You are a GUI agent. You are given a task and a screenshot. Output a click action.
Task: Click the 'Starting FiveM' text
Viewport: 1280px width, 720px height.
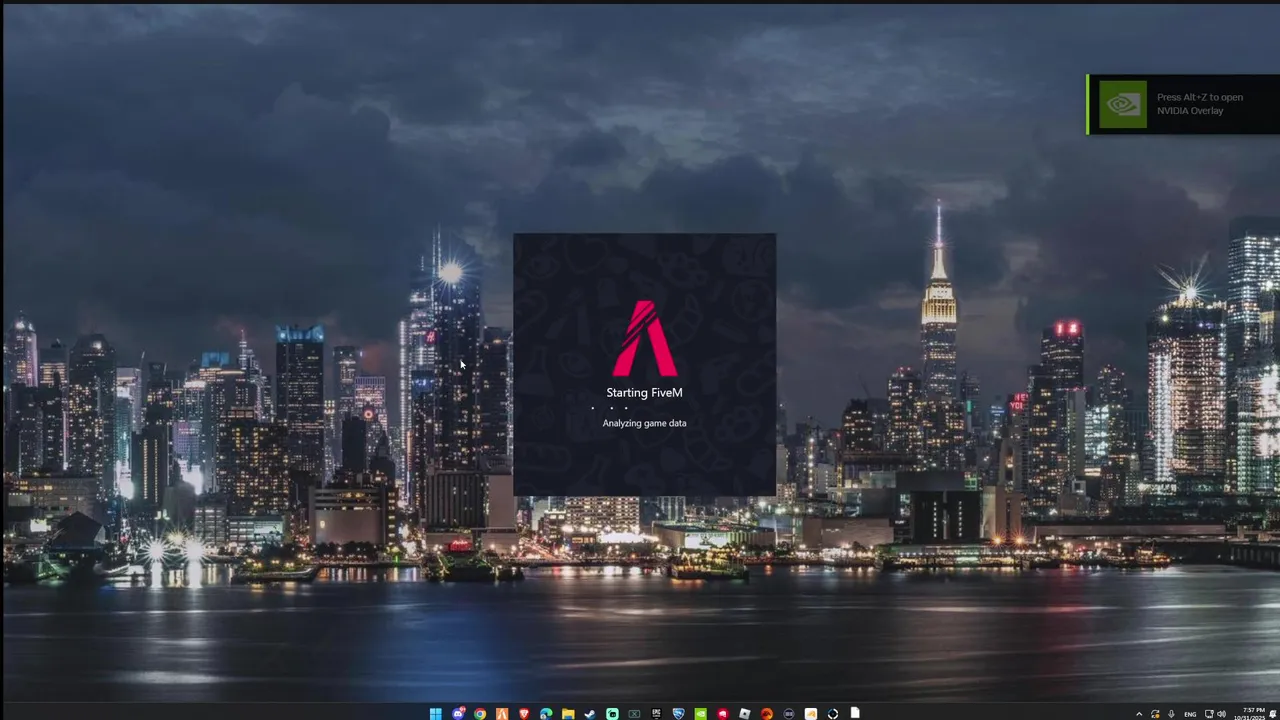(644, 393)
